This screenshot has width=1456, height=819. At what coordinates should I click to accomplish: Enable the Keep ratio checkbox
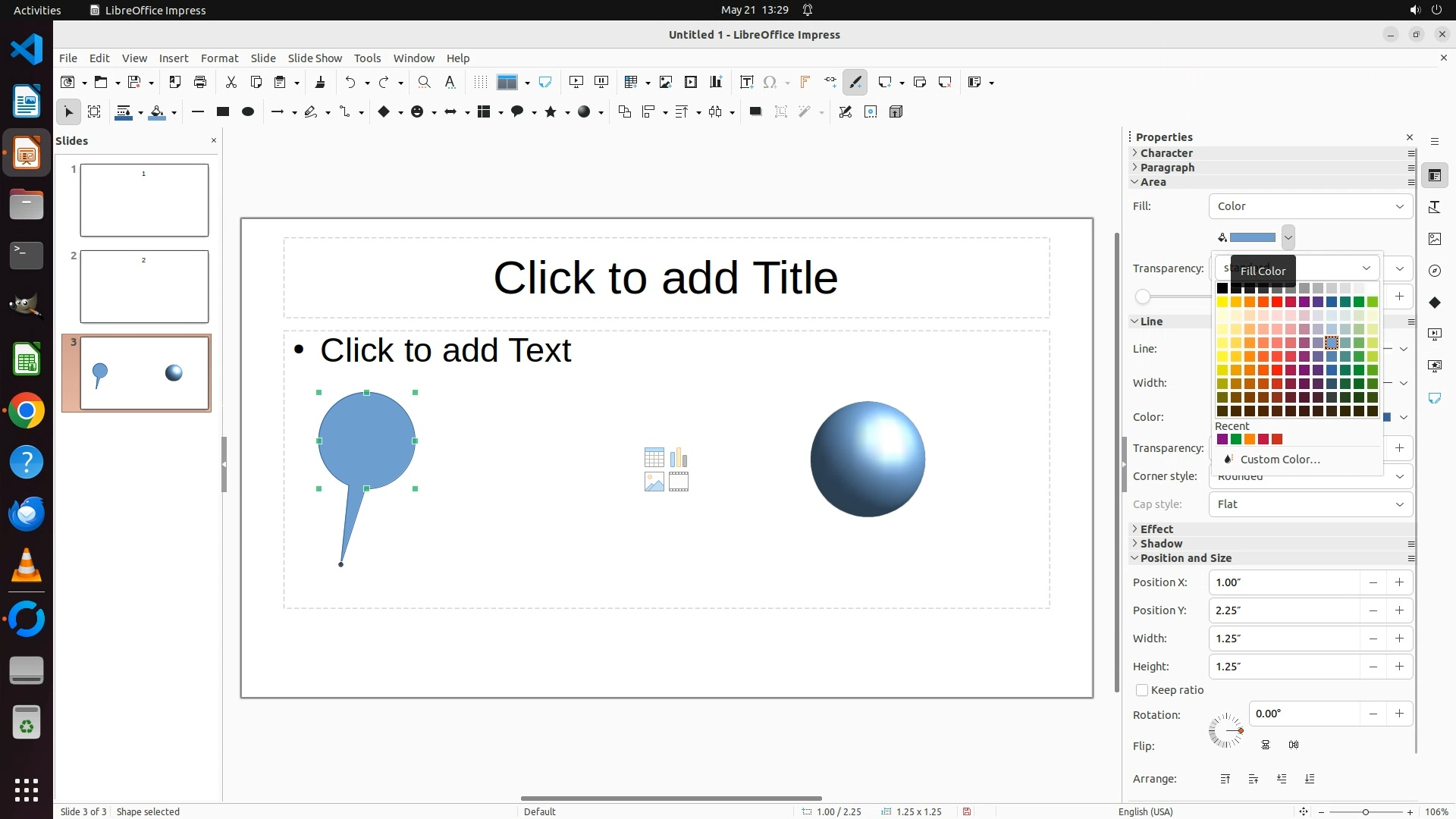1141,690
